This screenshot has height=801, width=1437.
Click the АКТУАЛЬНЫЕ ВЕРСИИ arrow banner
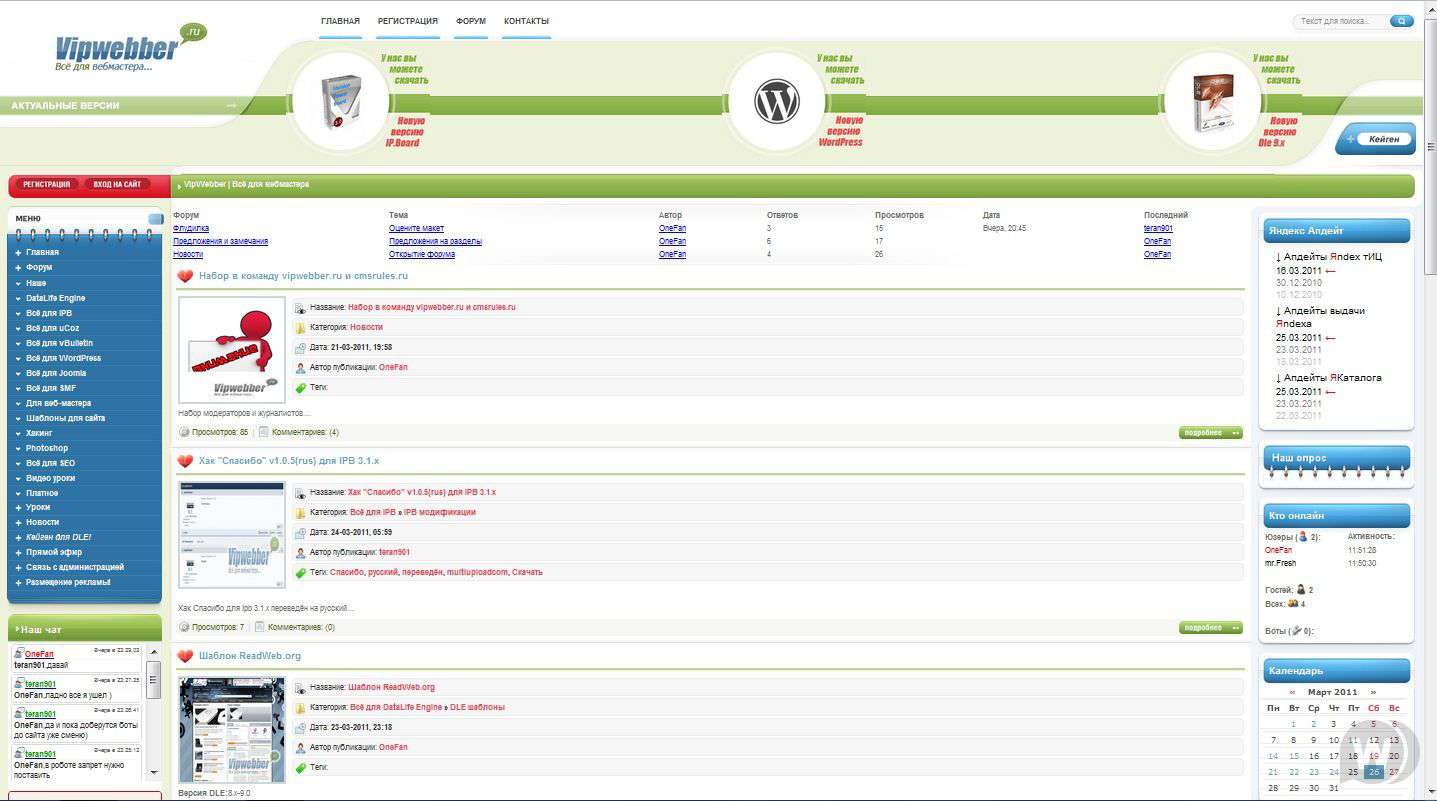coord(120,105)
